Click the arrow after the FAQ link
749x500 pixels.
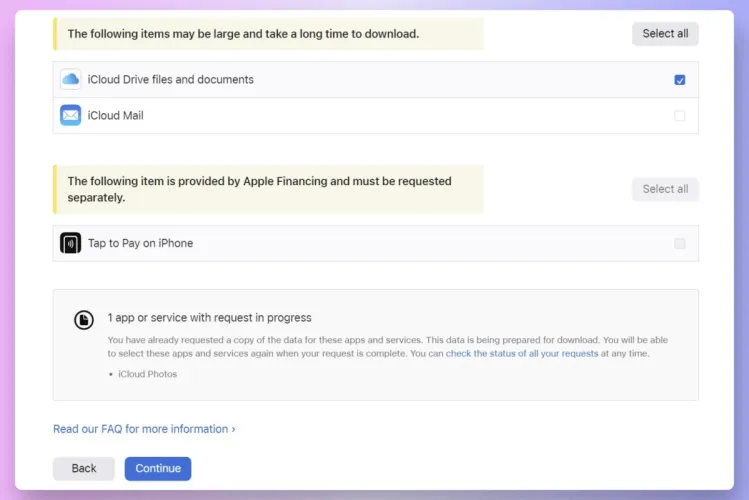tap(233, 429)
